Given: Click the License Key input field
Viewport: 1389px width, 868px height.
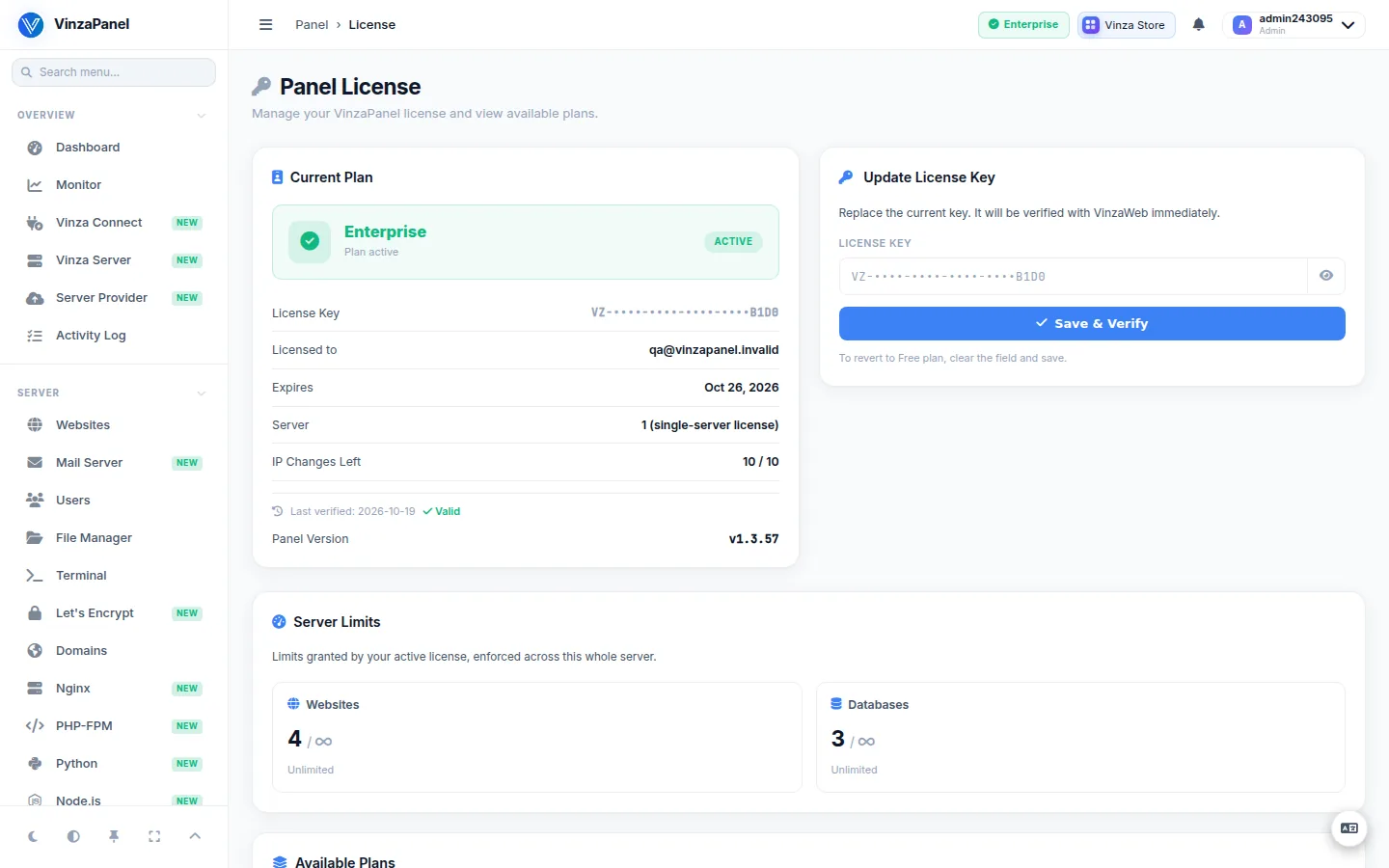Looking at the screenshot, I should (x=1073, y=276).
